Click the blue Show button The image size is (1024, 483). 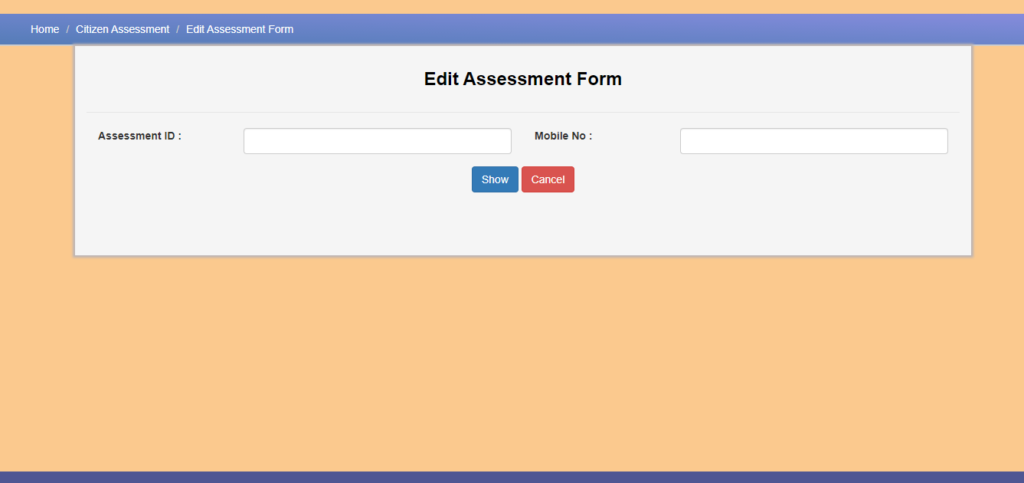point(495,179)
